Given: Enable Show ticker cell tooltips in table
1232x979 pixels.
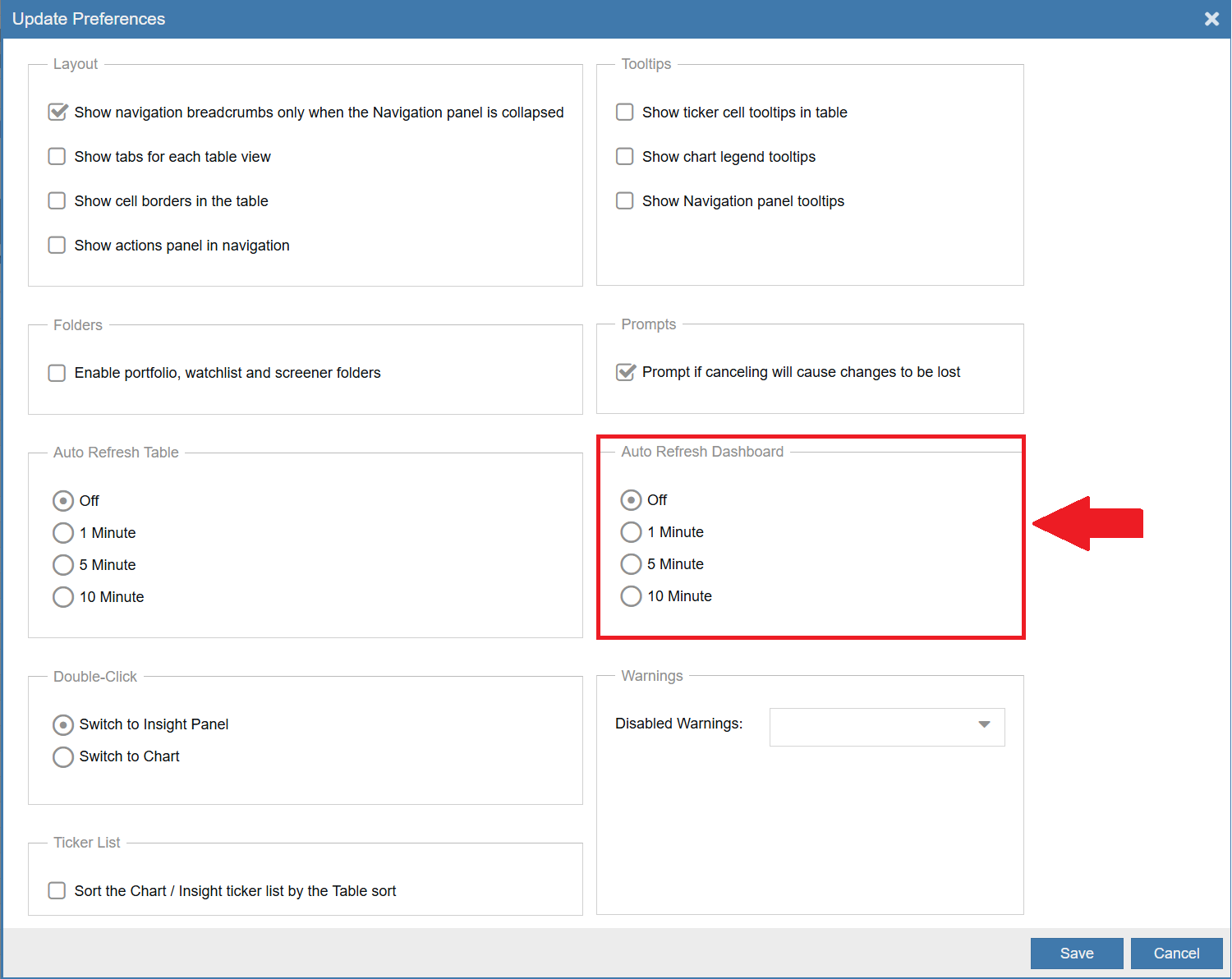Looking at the screenshot, I should (x=625, y=113).
